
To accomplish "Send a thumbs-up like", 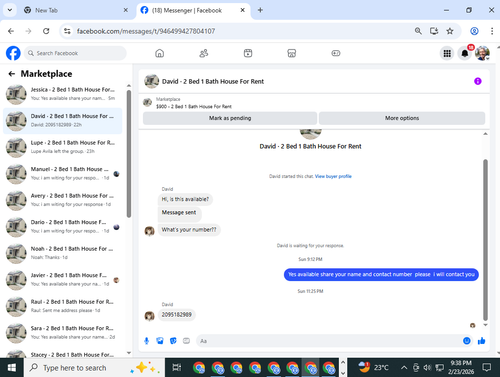I will 481,341.
